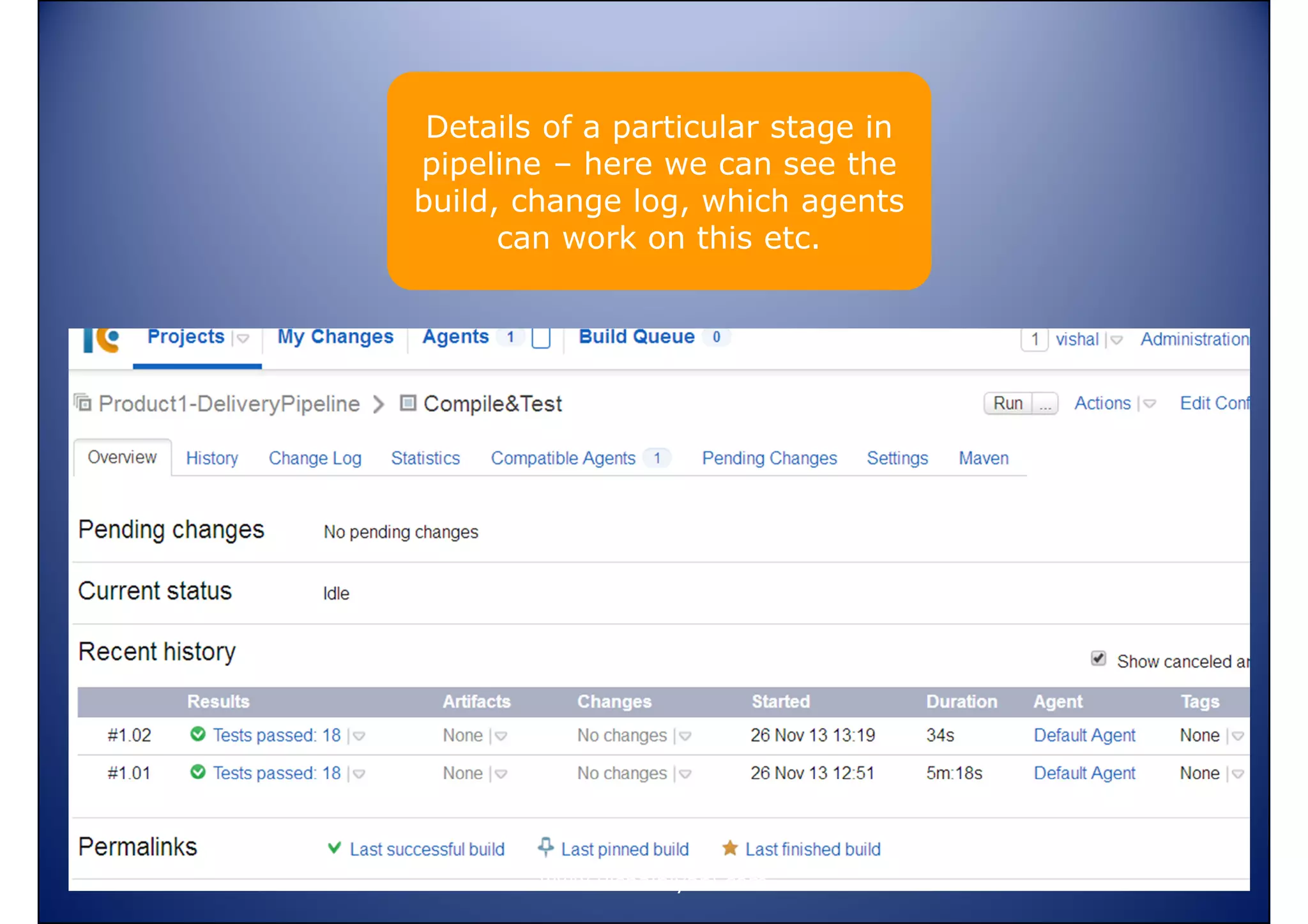Viewport: 1308px width, 924px height.
Task: Open Tests passed: 18 for build #1.01
Action: (277, 773)
